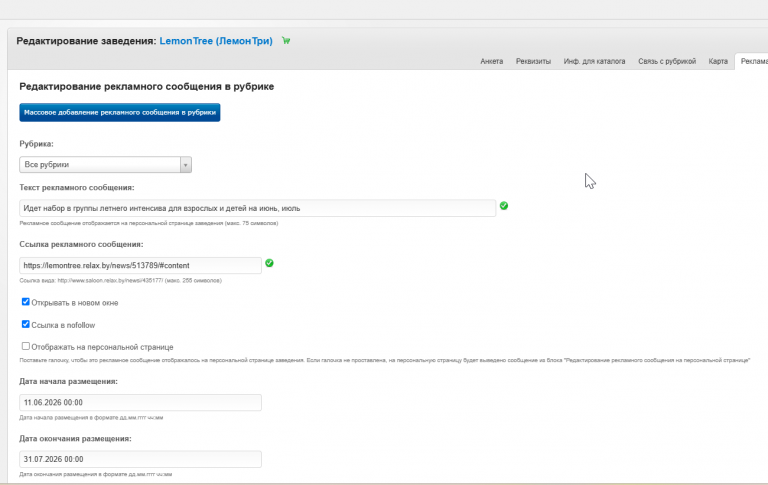Click the Дата окончания размещения date field
Viewport: 768px width, 485px height.
pyautogui.click(x=141, y=459)
